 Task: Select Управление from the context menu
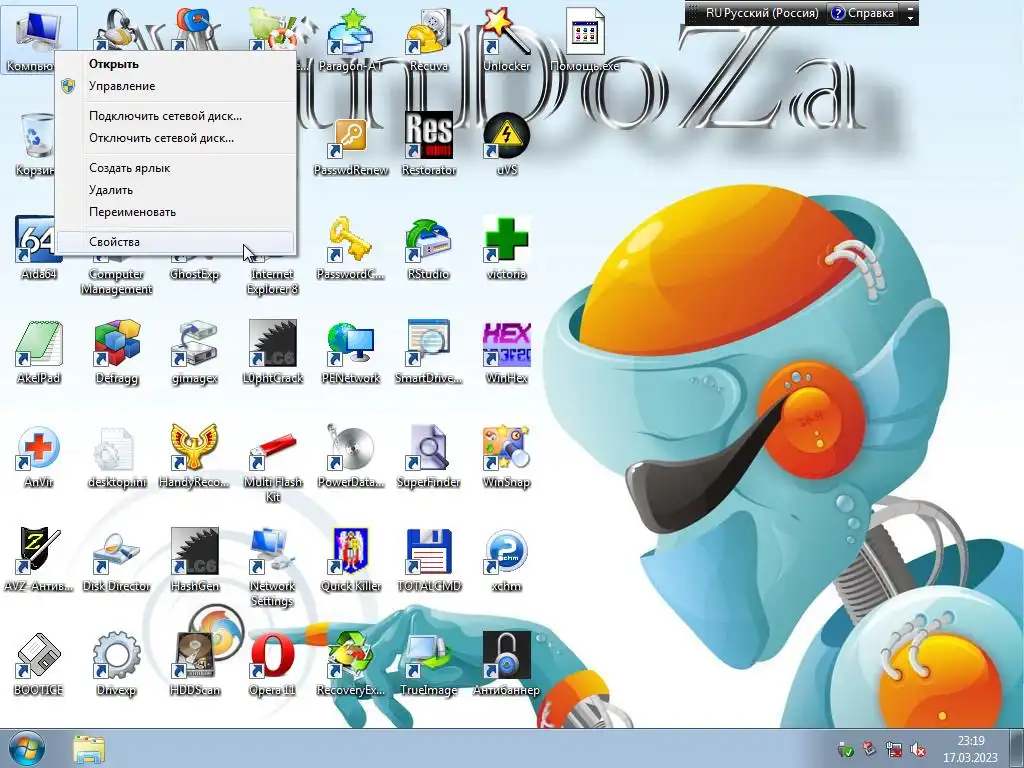pos(175,86)
